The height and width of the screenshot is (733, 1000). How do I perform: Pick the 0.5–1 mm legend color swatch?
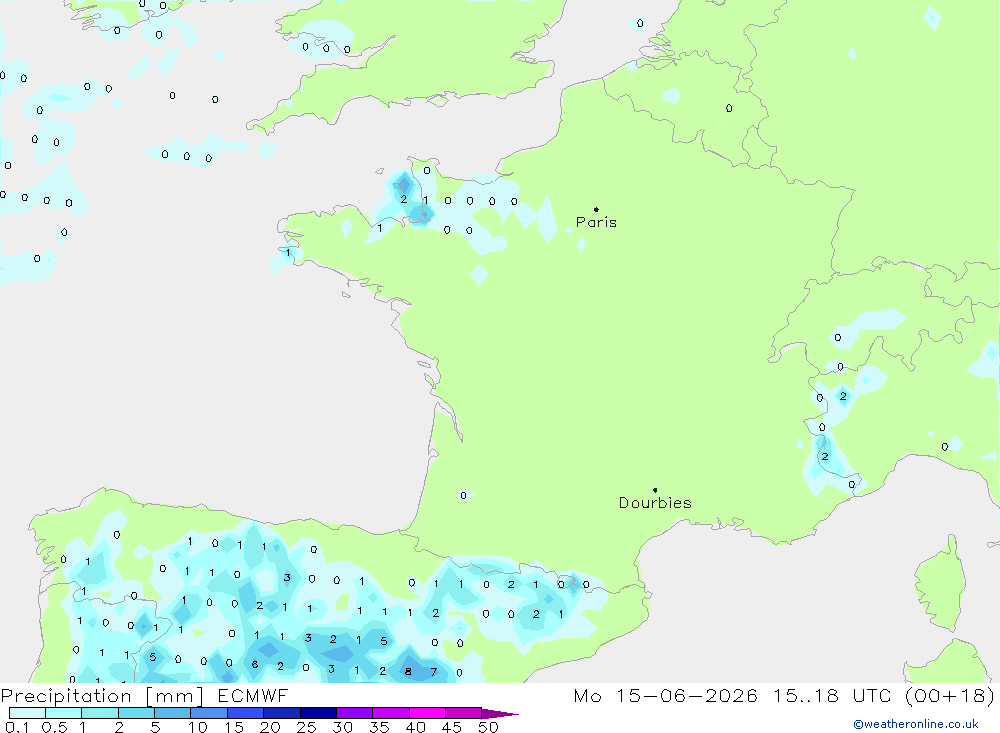pyautogui.click(x=64, y=713)
